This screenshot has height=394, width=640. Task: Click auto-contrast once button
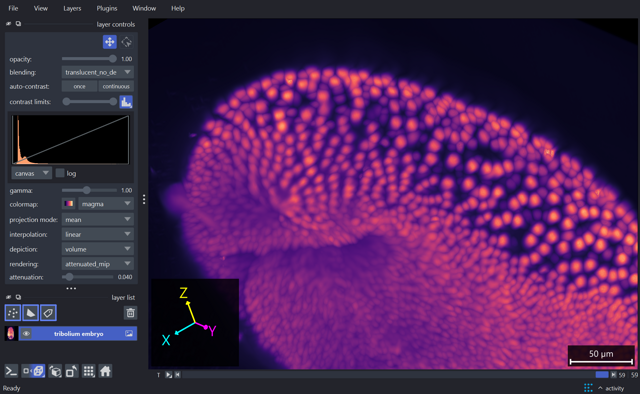point(79,86)
